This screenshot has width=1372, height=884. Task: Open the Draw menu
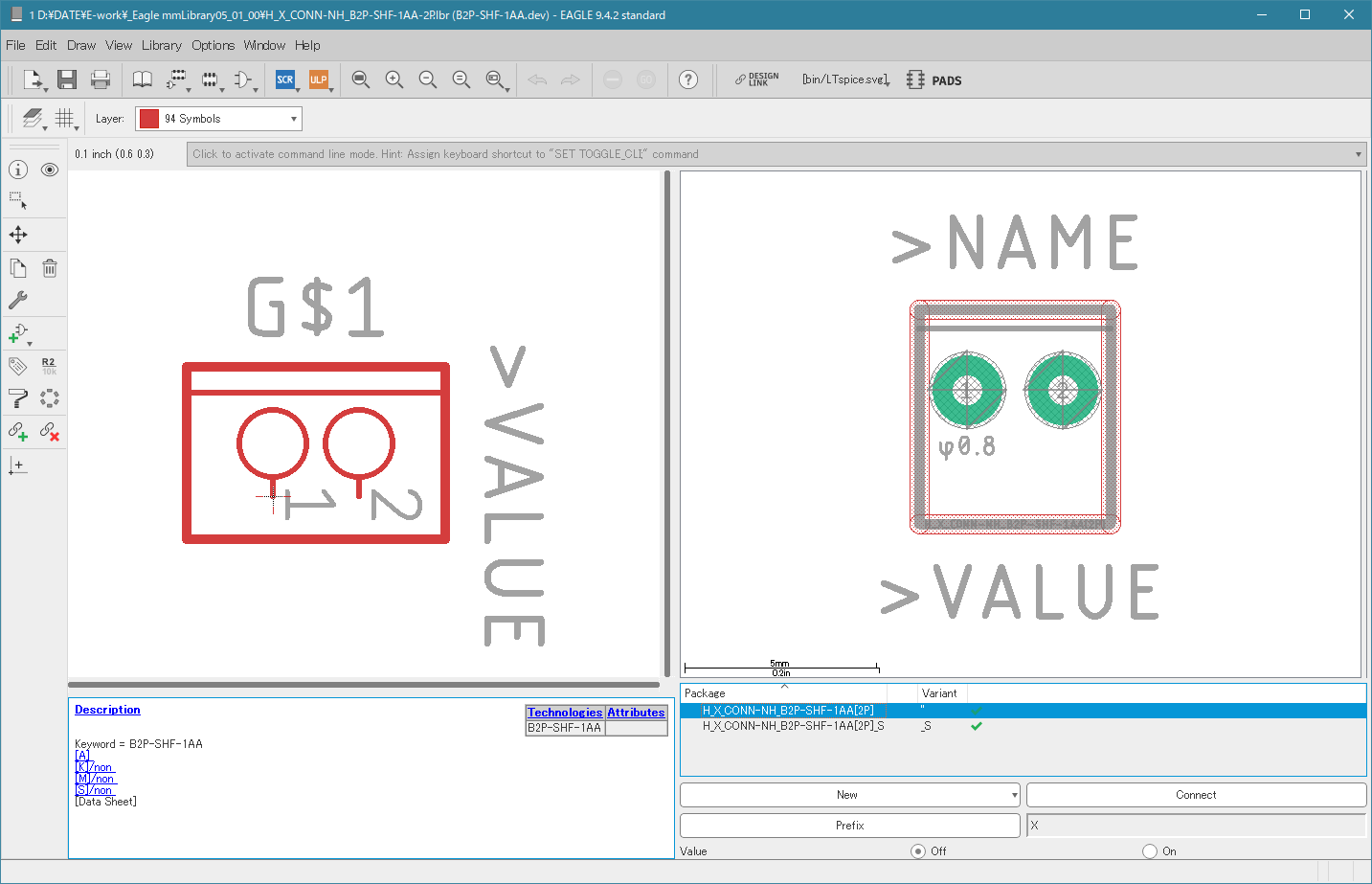click(81, 45)
